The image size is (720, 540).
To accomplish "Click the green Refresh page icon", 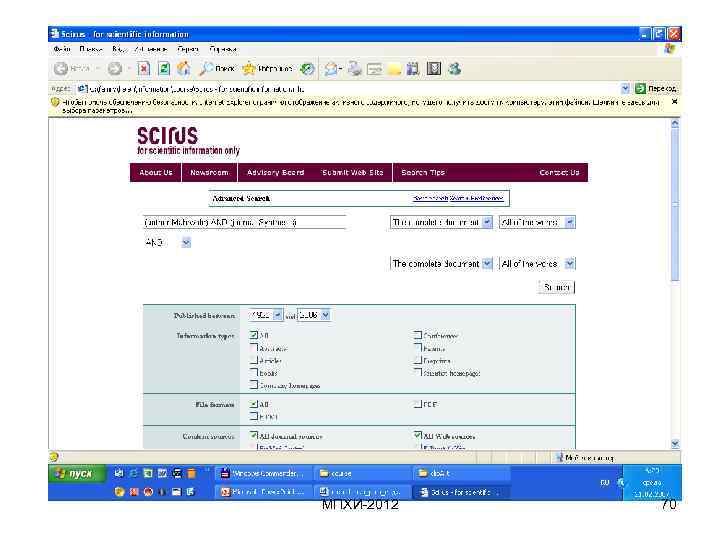I will pos(164,69).
